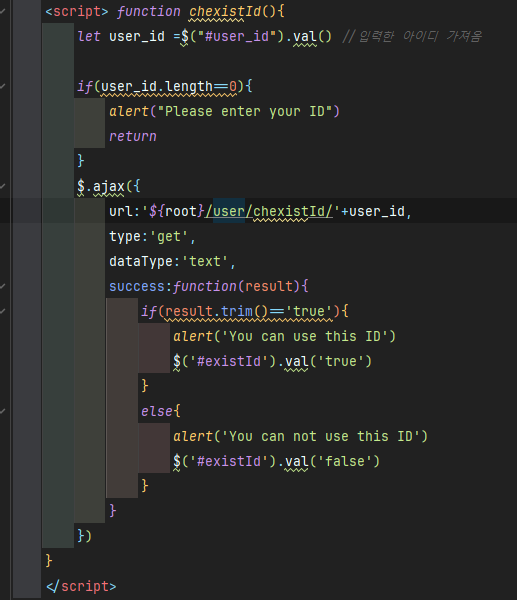
Task: Click the "#user_id" selector string
Action: (236, 36)
